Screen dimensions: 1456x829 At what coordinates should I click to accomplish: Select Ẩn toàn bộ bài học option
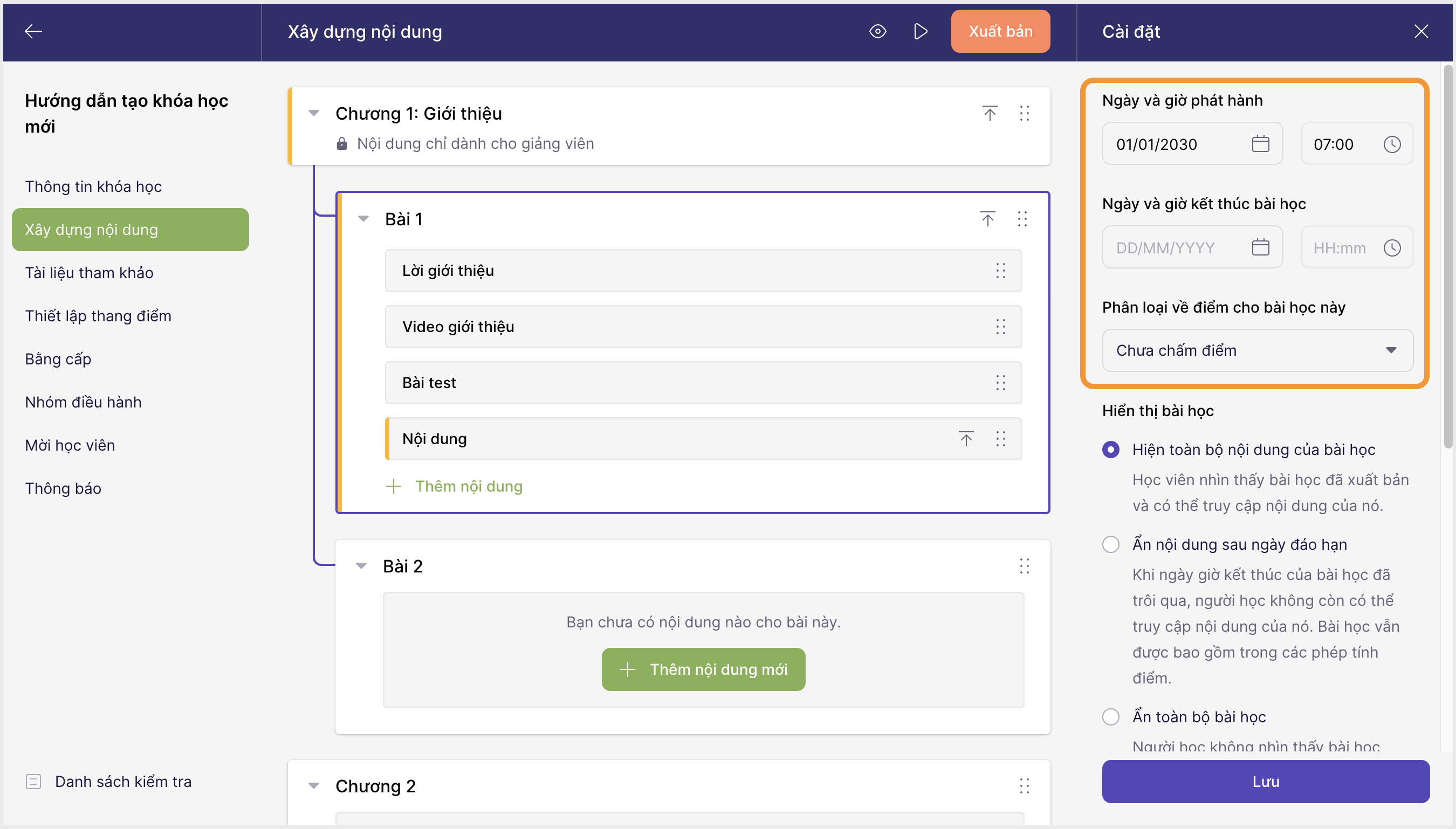pos(1110,716)
